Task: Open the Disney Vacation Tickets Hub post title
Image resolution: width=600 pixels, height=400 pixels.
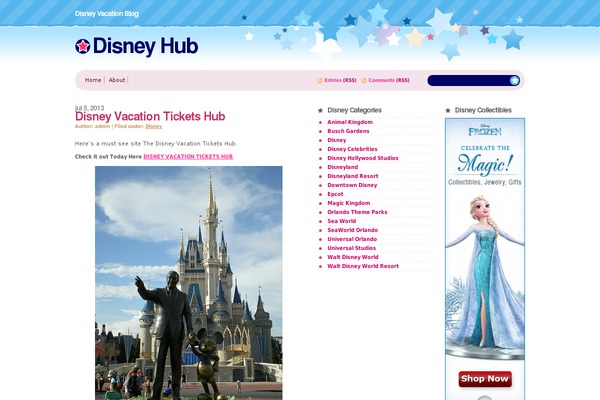Action: click(150, 116)
